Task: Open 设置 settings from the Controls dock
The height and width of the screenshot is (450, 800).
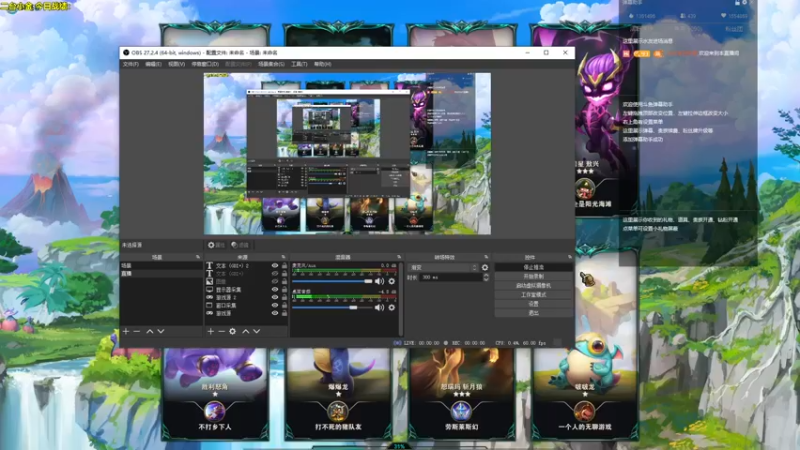Action: 533,304
